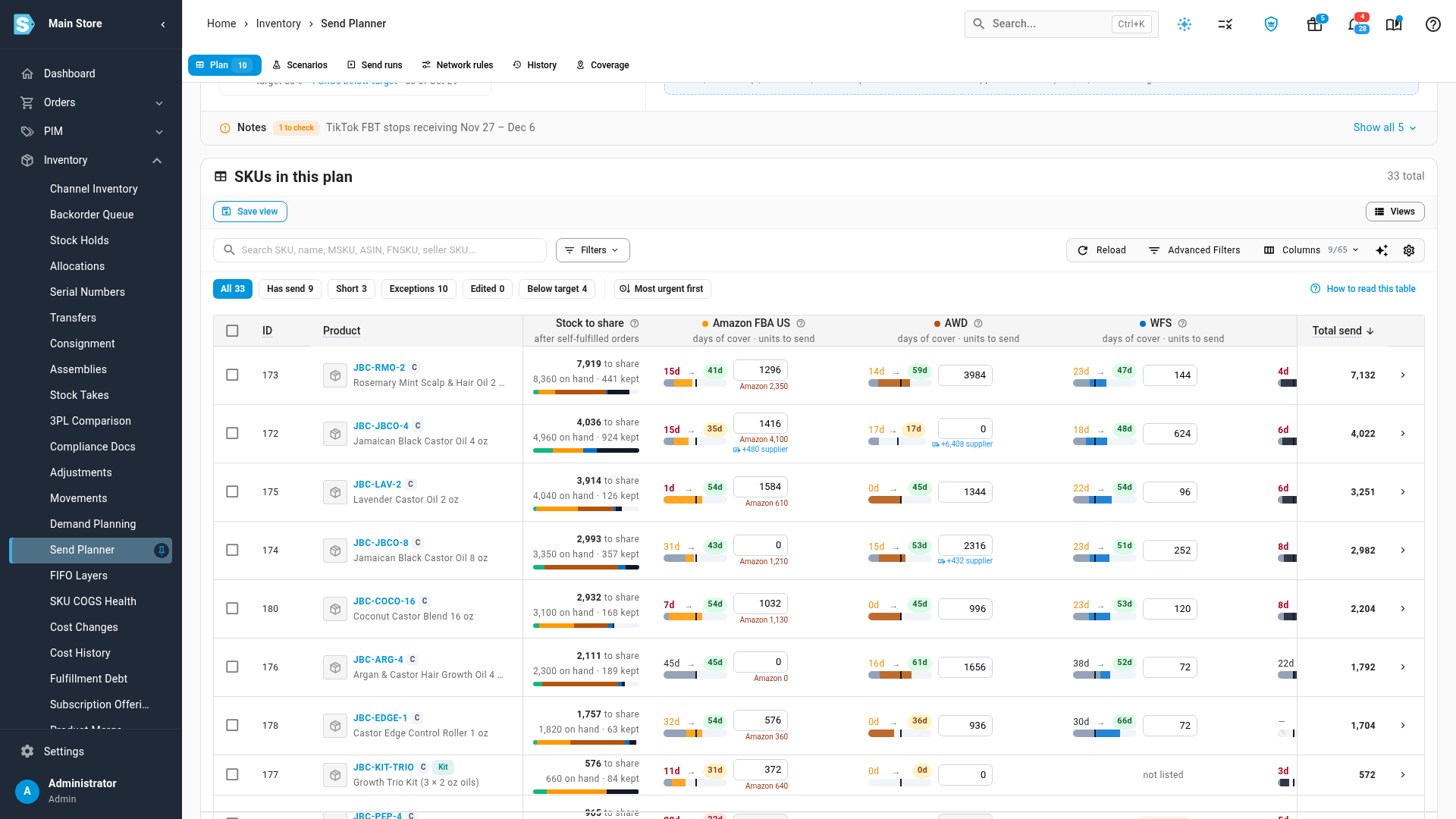Image resolution: width=1456 pixels, height=819 pixels.
Task: Click the Reload button
Action: coord(1102,250)
